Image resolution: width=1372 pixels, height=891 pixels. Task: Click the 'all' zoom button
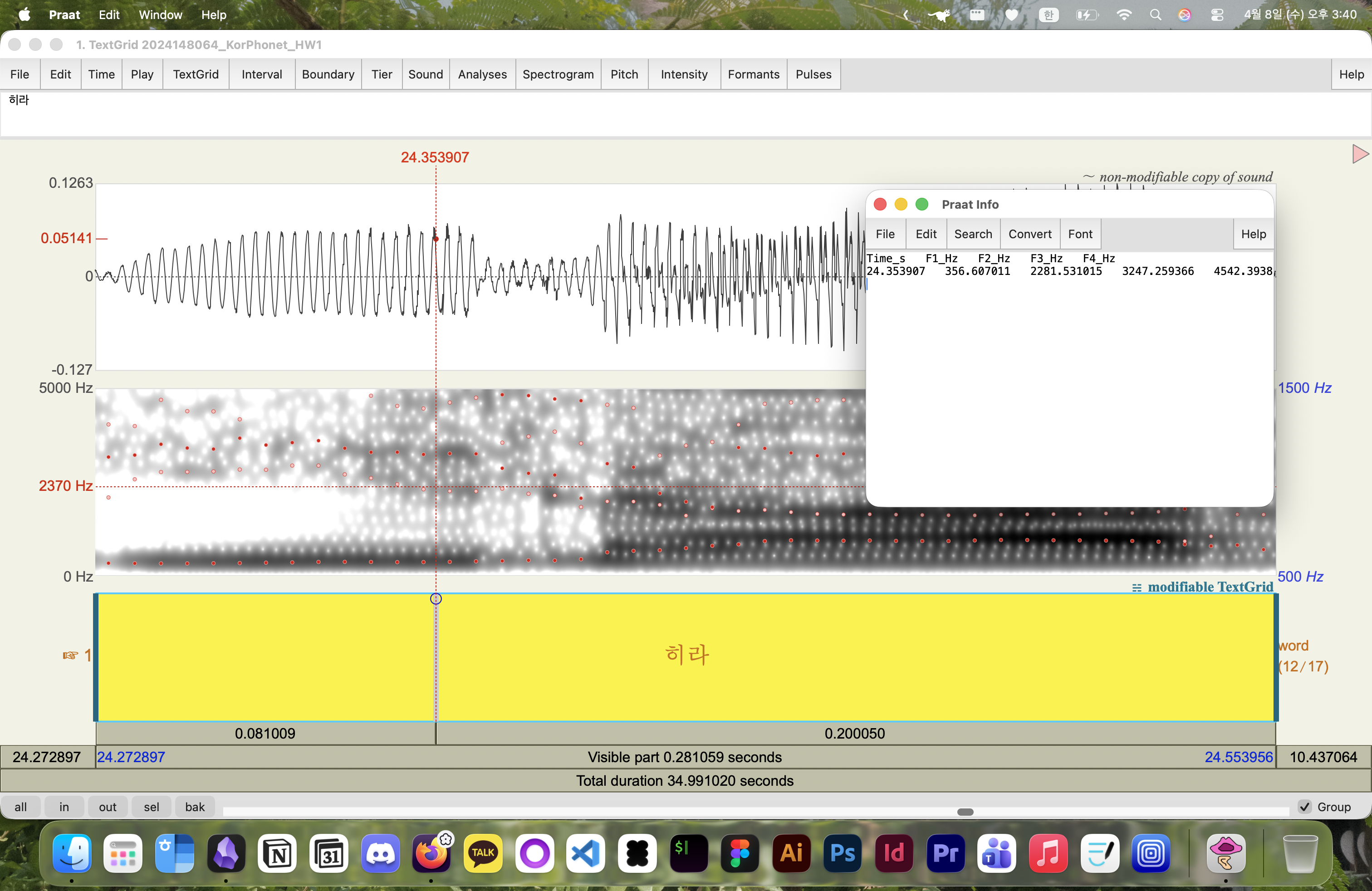coord(21,806)
